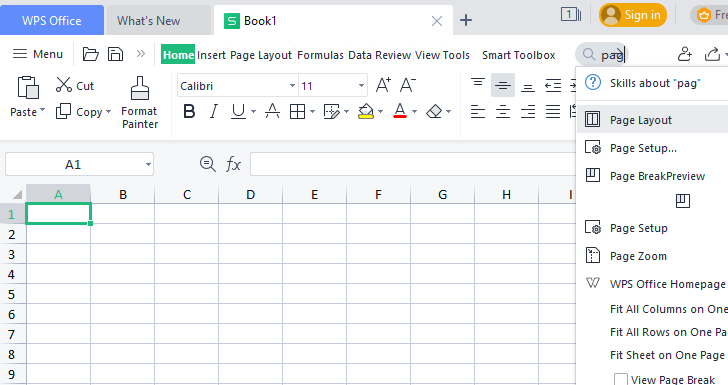728x385 pixels.
Task: Increase font size with A+ icon
Action: (383, 85)
